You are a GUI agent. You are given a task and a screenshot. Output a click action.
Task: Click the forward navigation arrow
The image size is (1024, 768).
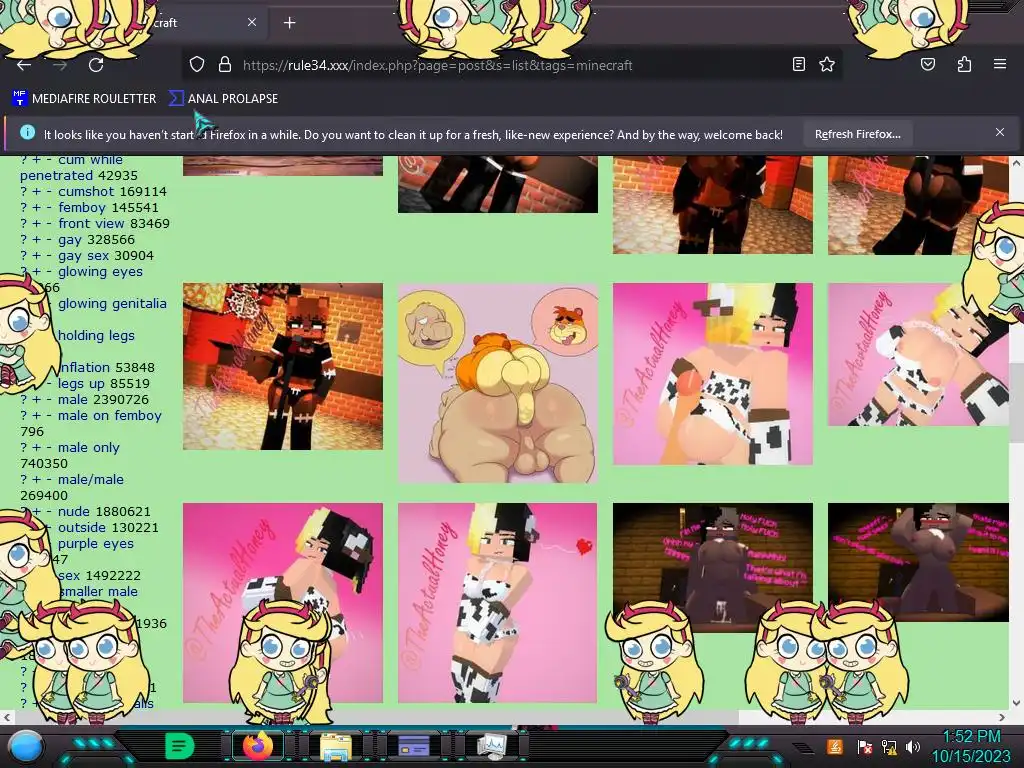pyautogui.click(x=60, y=65)
